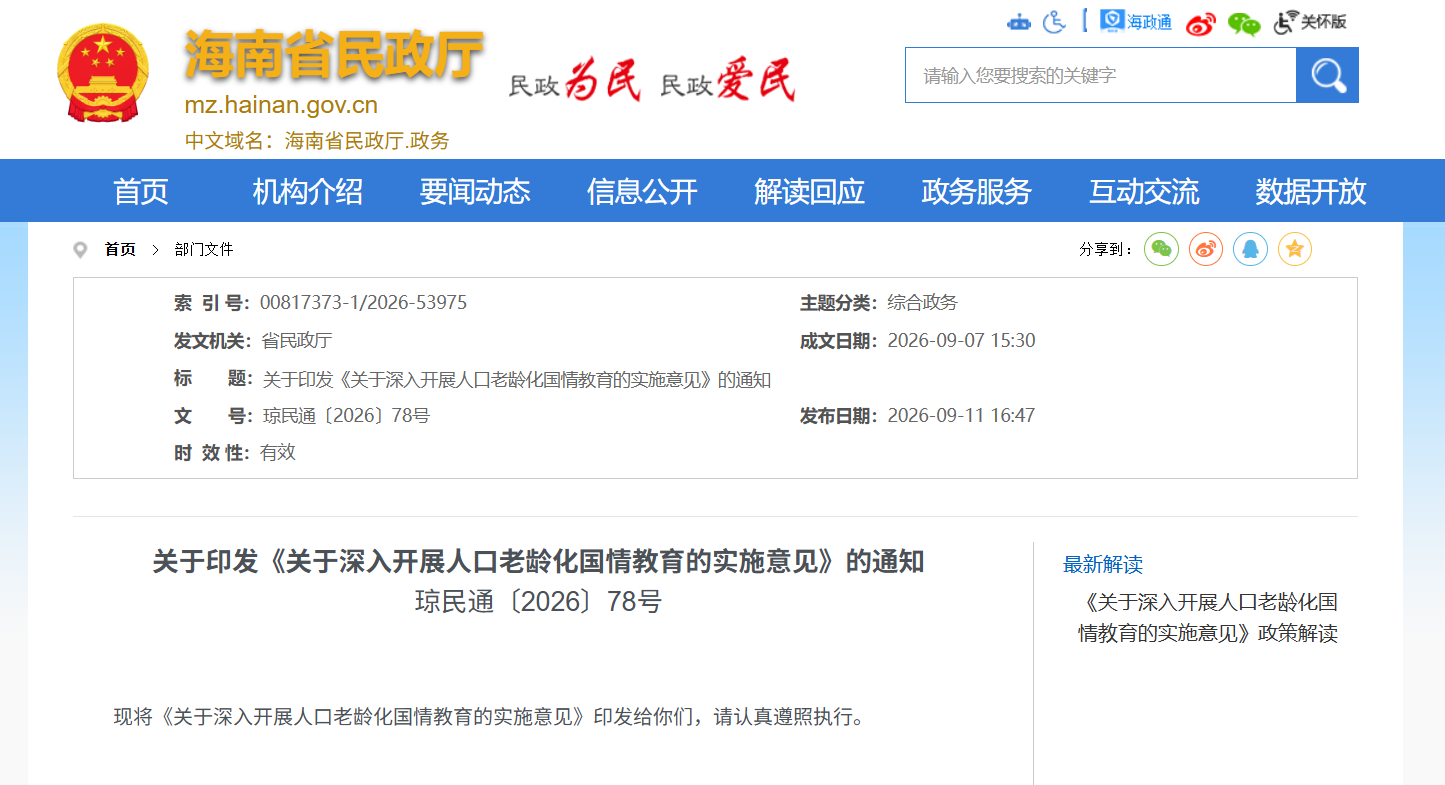
Task: Open the red Weibo icon in header
Action: [x=1201, y=23]
